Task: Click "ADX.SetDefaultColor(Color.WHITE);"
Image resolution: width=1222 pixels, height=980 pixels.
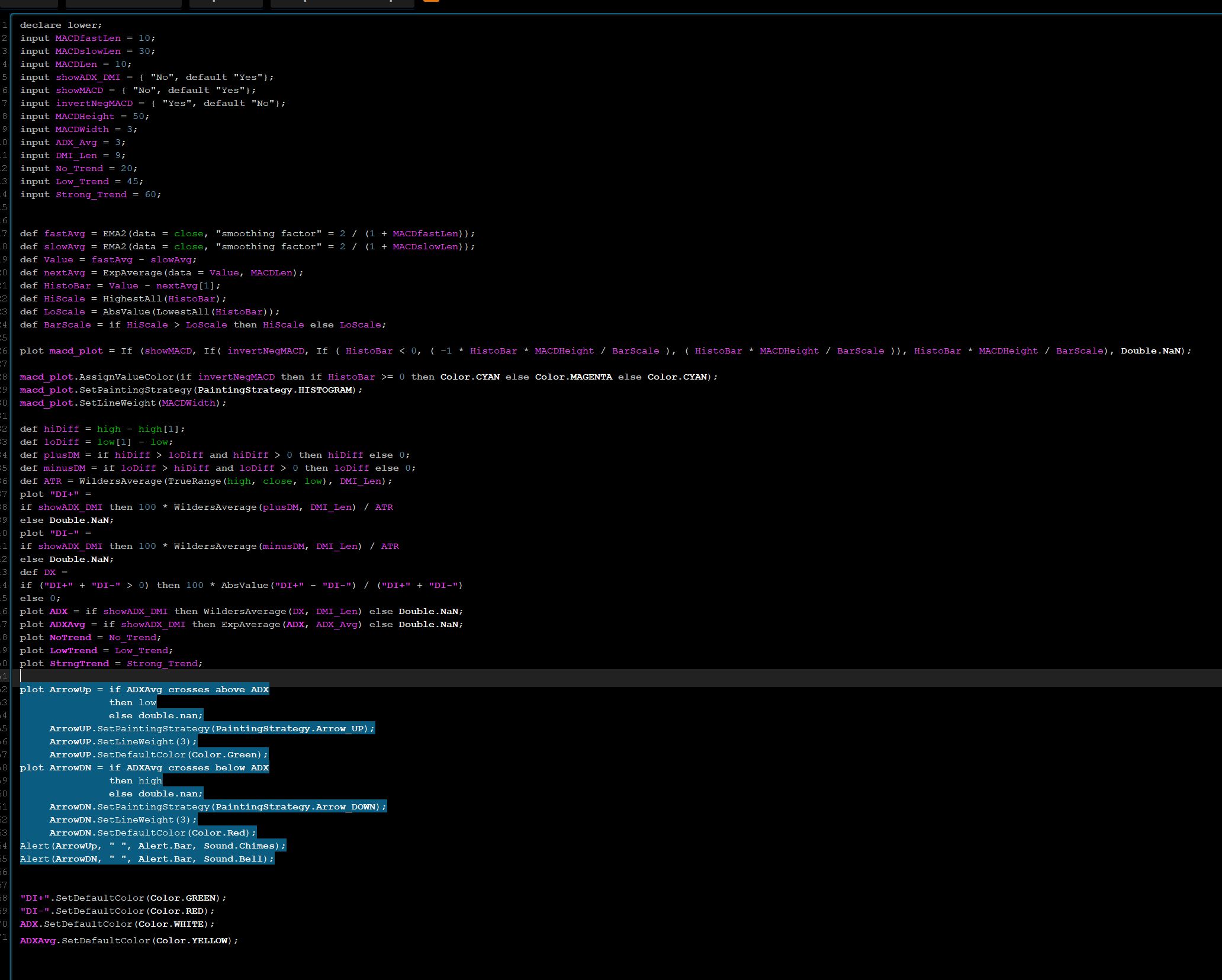Action: [x=117, y=924]
